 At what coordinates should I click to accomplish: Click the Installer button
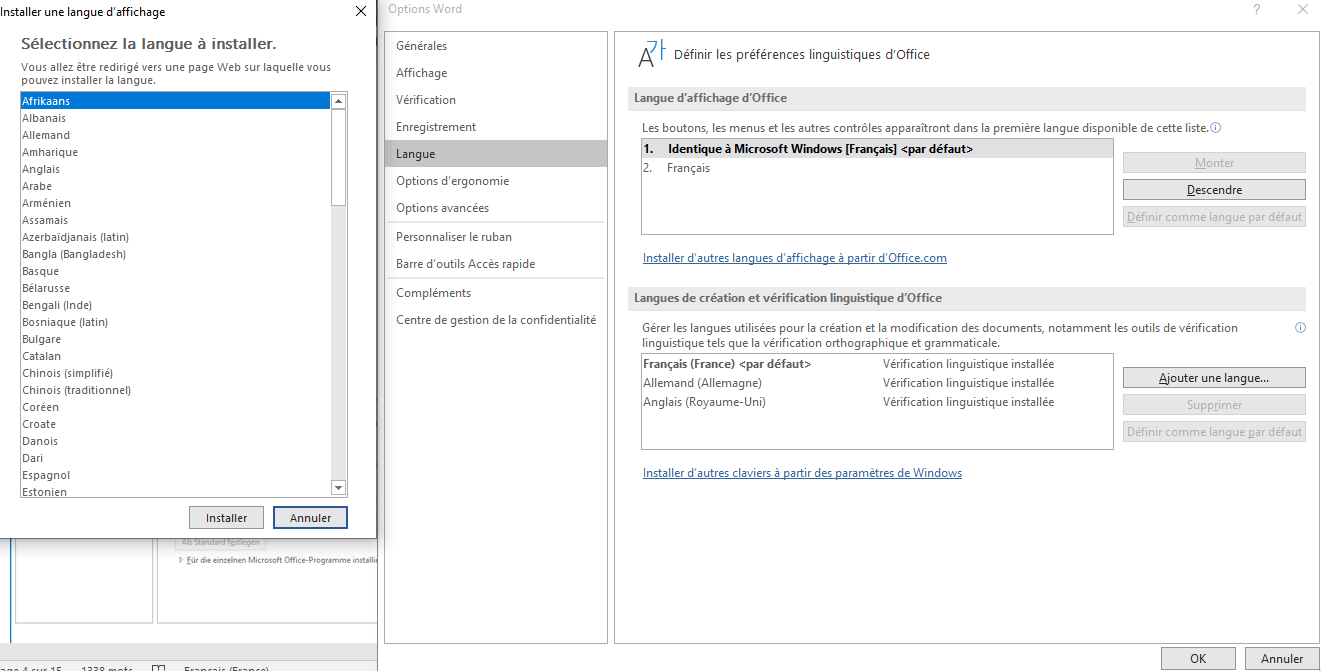tap(226, 518)
